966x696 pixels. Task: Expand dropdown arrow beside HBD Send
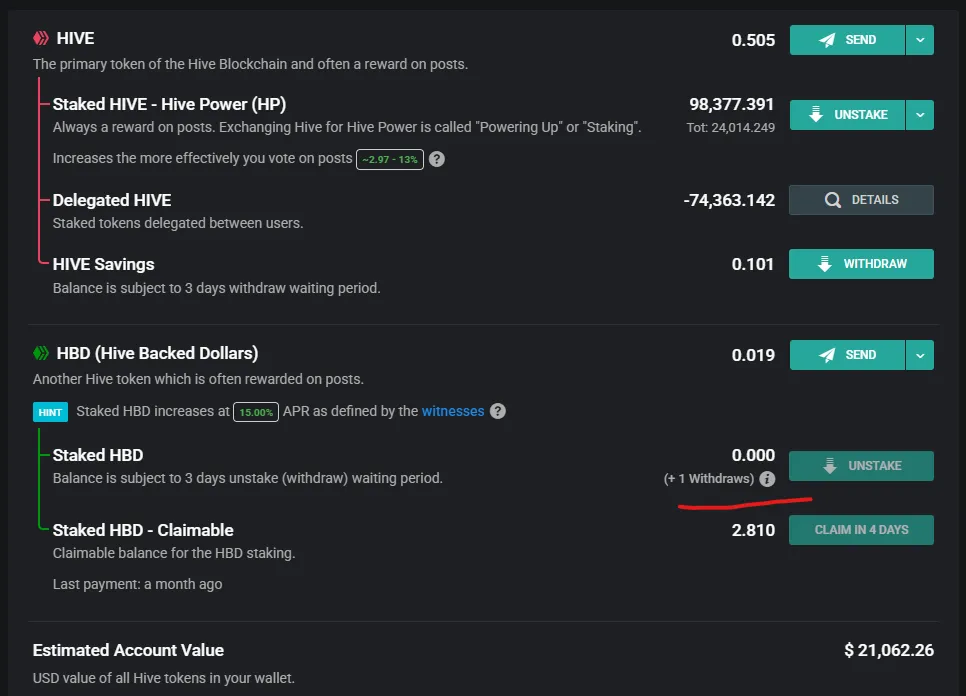pyautogui.click(x=920, y=355)
